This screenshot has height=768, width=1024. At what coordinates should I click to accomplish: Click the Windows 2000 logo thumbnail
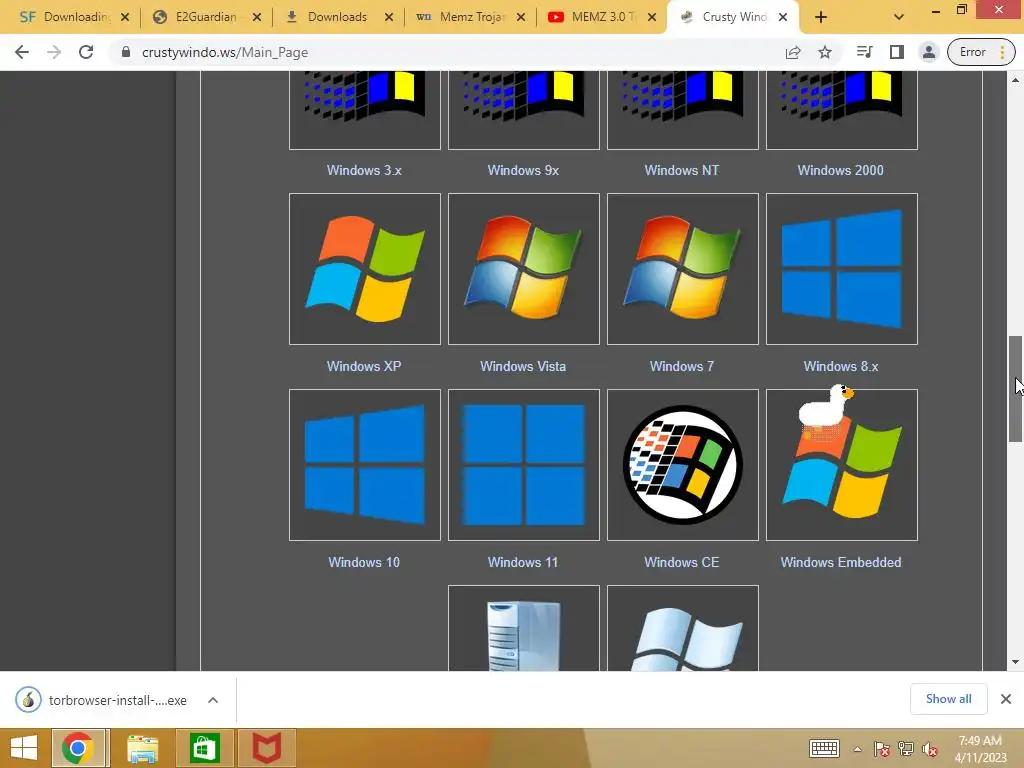click(x=842, y=110)
